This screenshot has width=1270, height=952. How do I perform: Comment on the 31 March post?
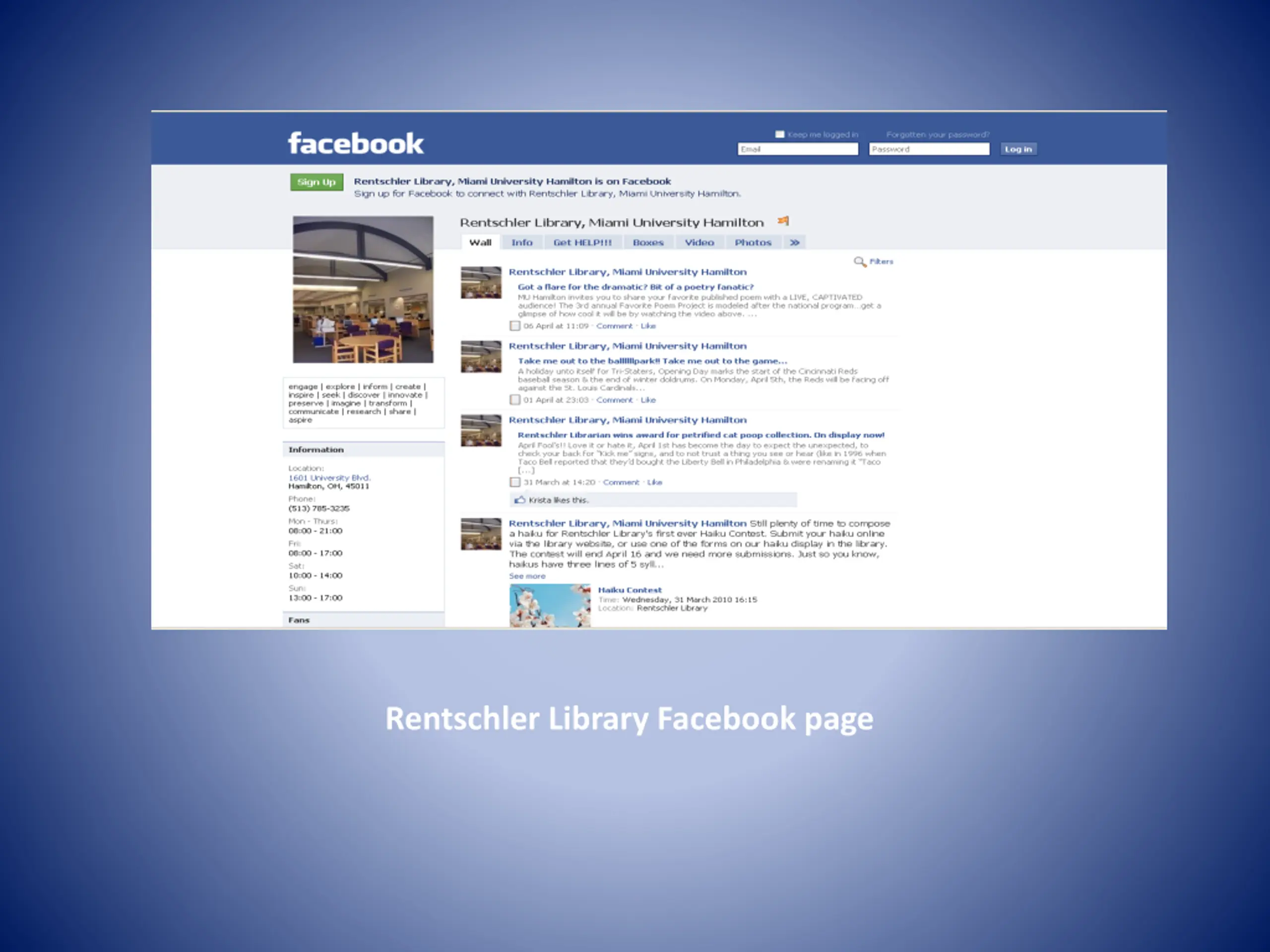621,482
